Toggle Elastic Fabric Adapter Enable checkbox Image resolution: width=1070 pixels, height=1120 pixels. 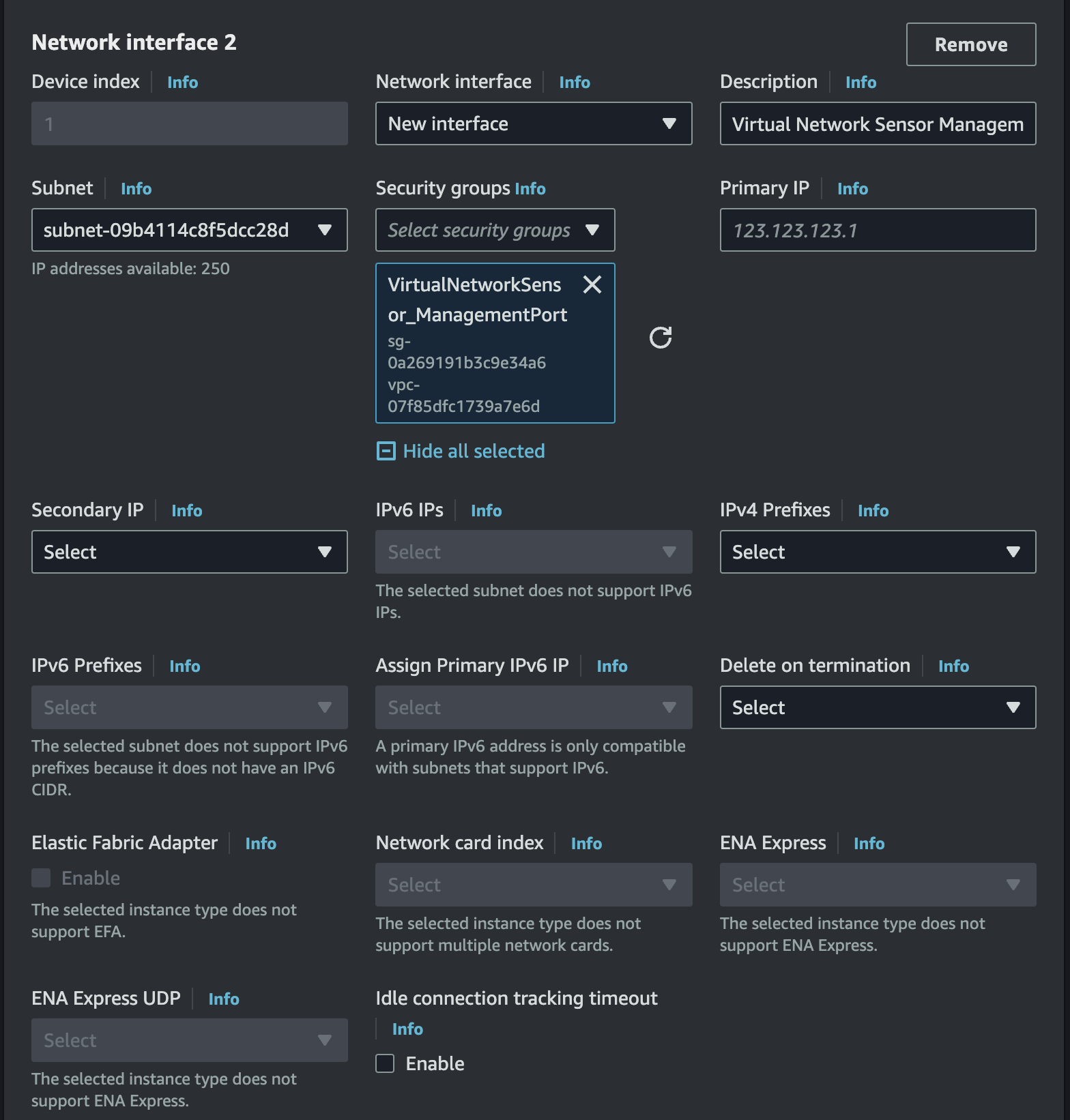pos(41,878)
